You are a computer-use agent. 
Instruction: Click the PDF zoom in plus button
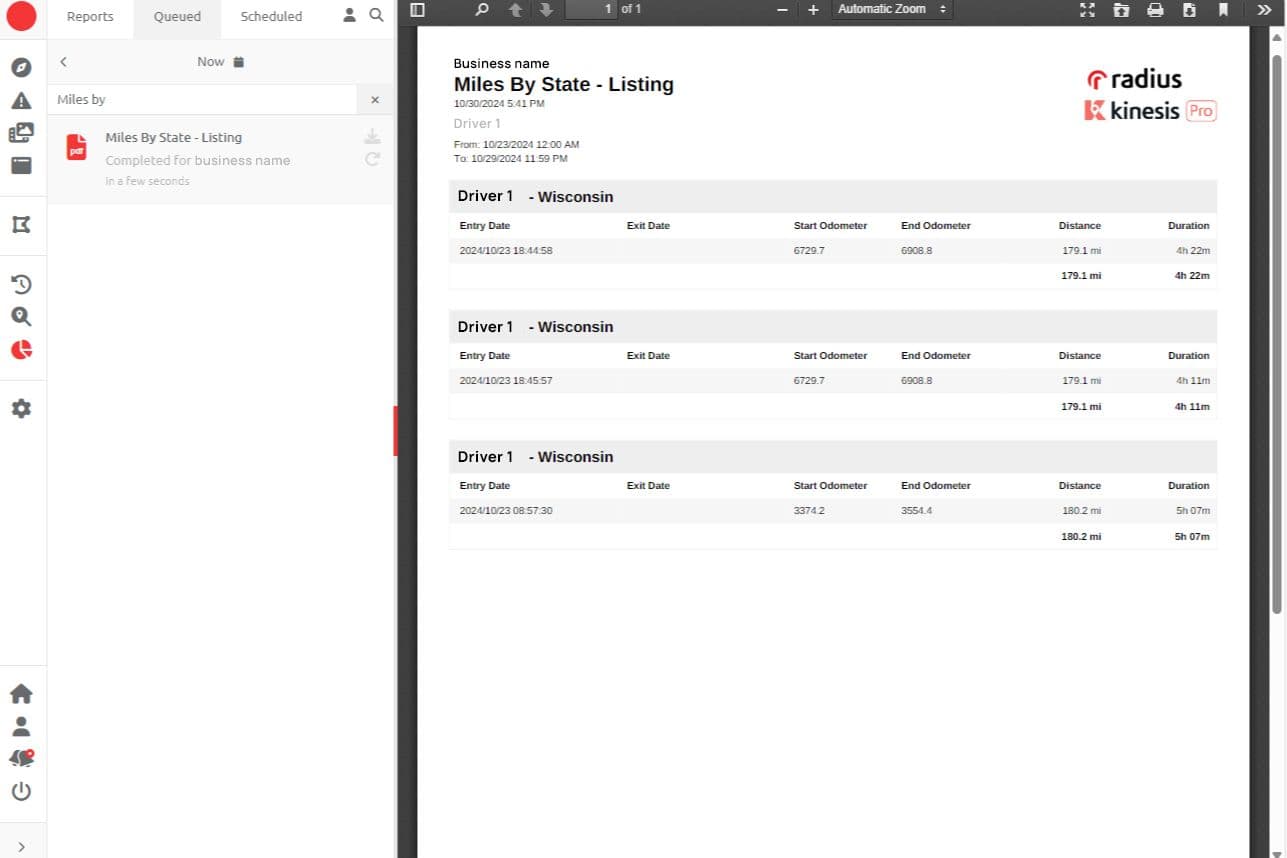pos(813,10)
